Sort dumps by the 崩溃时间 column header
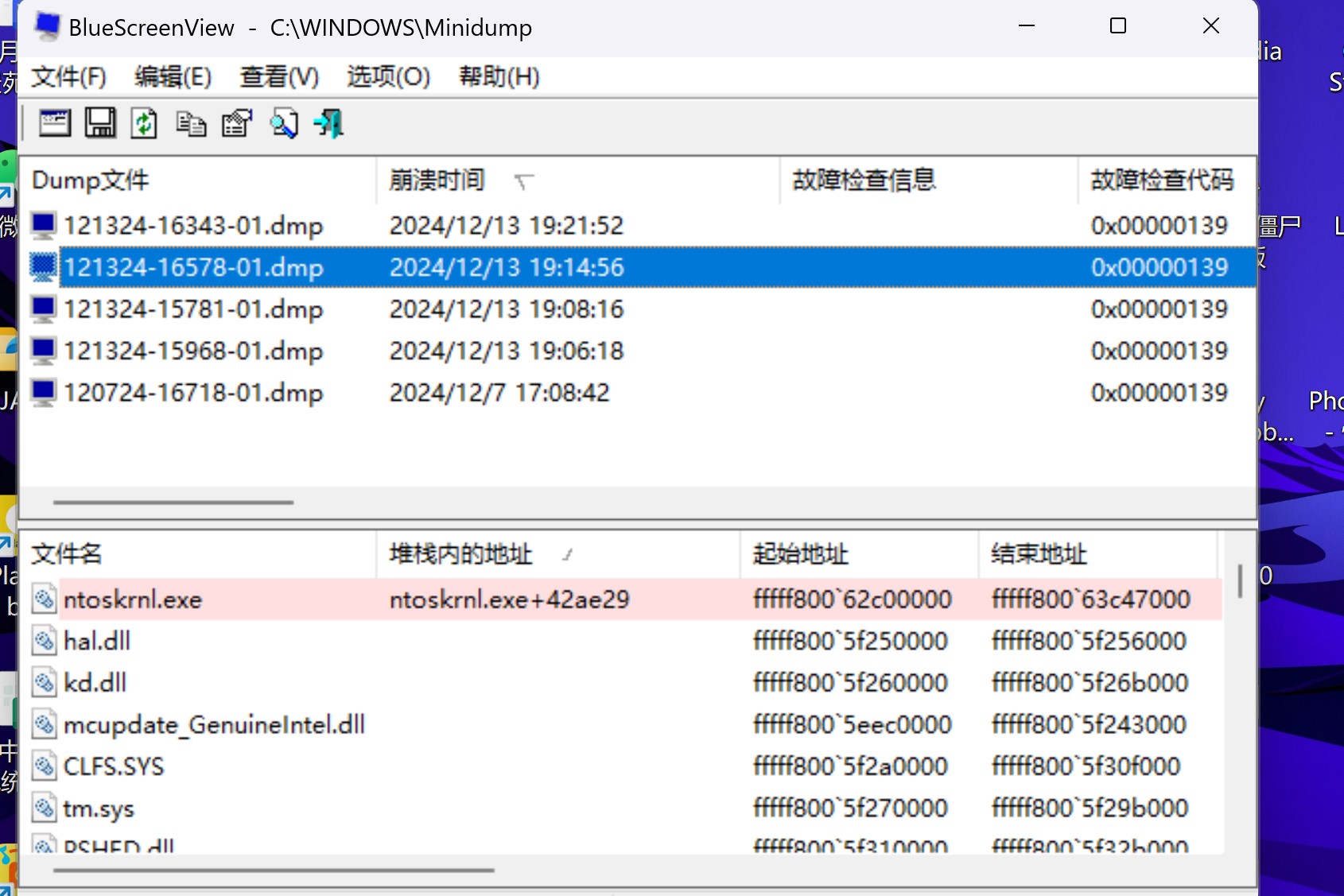The width and height of the screenshot is (1344, 896). 437,180
